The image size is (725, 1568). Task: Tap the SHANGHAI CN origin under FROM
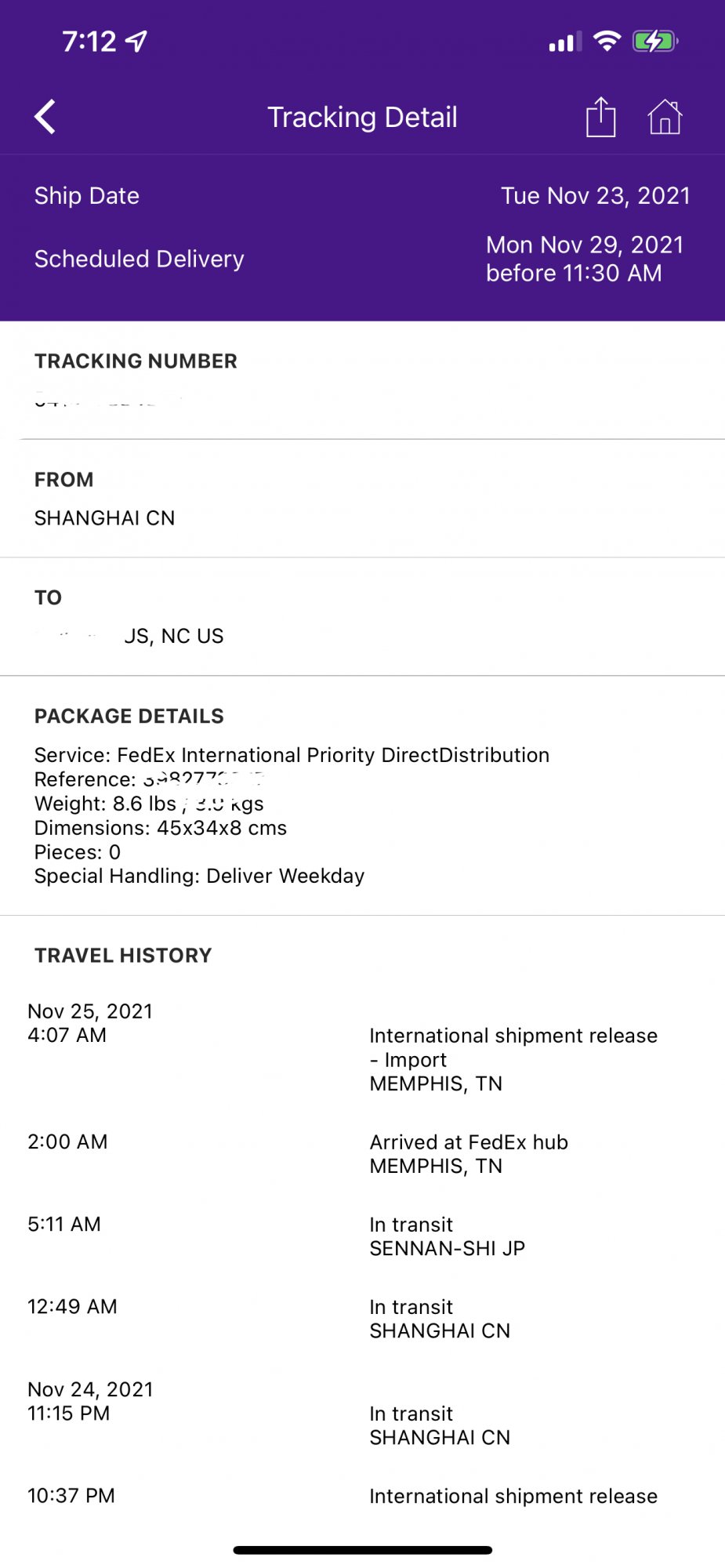pos(104,518)
